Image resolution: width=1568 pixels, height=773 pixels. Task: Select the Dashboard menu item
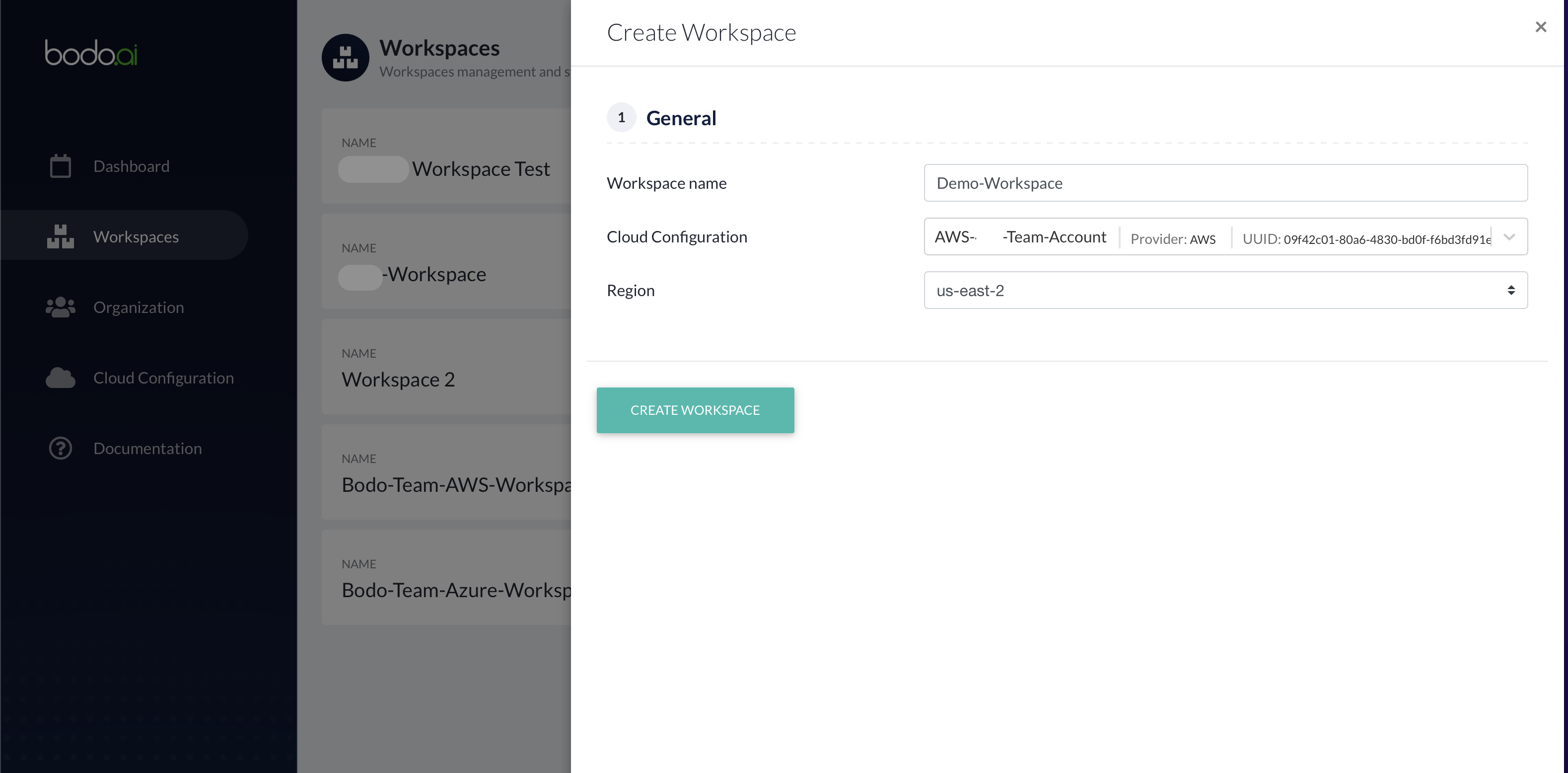[x=131, y=165]
